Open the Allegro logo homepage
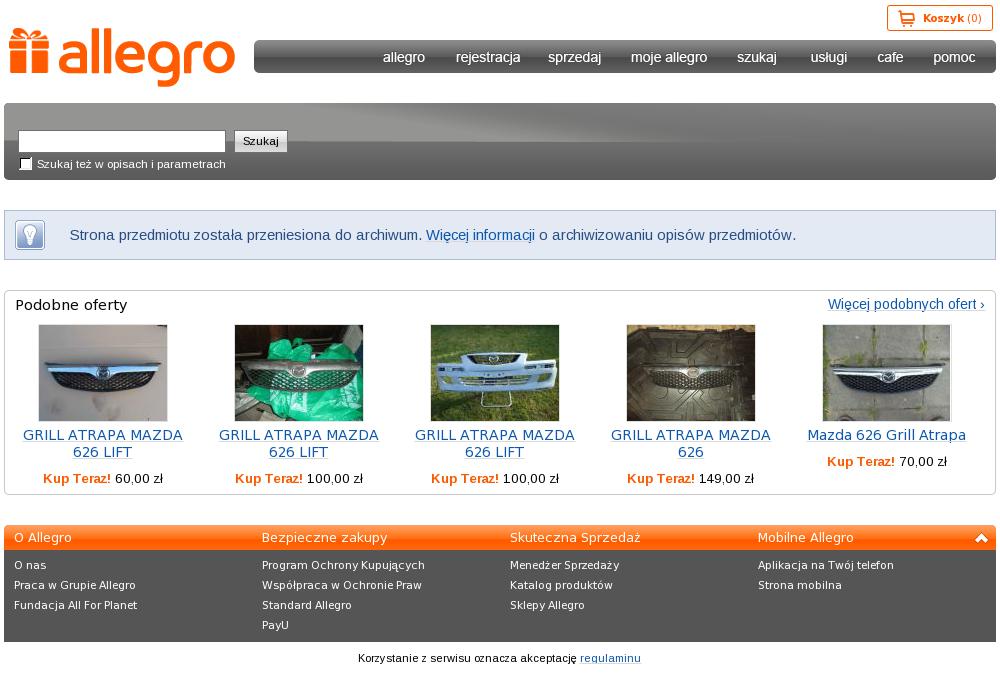Image resolution: width=1000 pixels, height=678 pixels. coord(122,57)
